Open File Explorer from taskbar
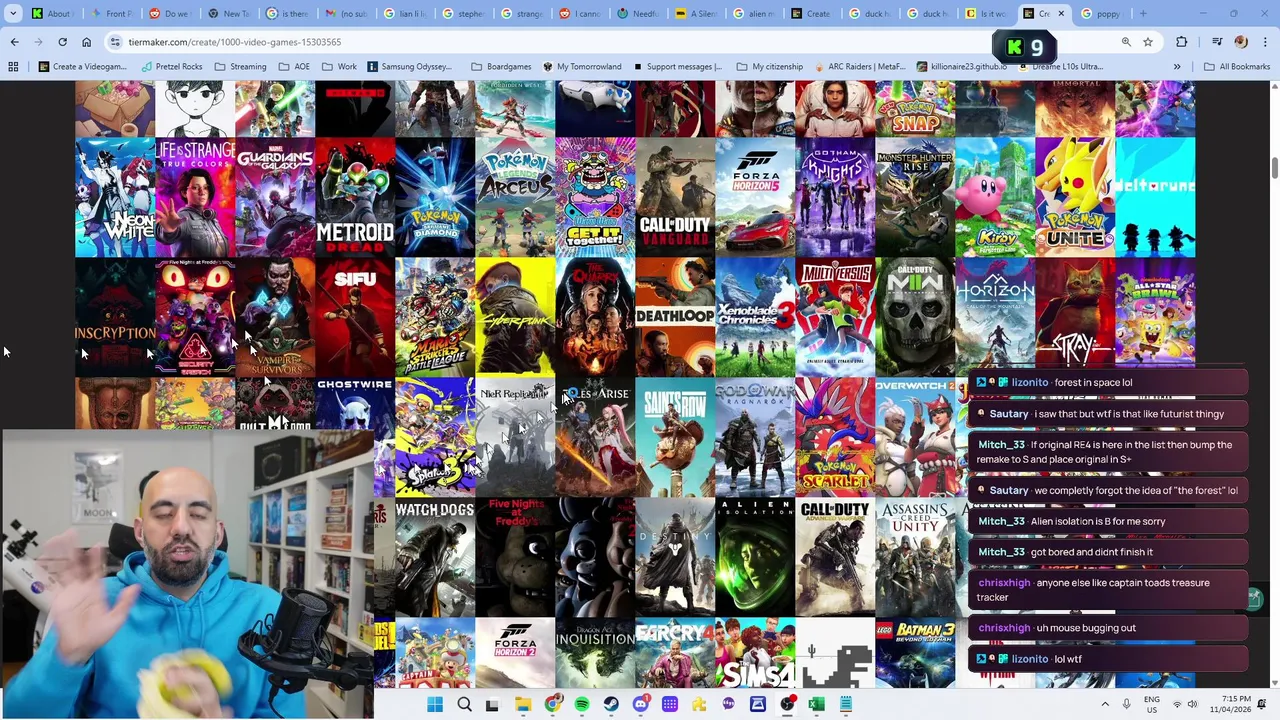Image resolution: width=1280 pixels, height=720 pixels. tap(522, 705)
